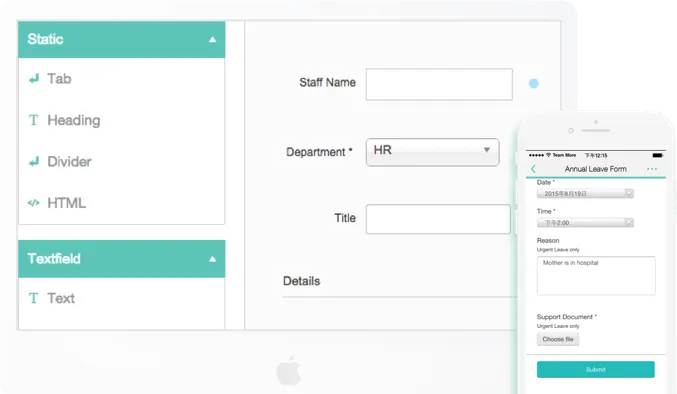Click into the Title input field

click(438, 219)
